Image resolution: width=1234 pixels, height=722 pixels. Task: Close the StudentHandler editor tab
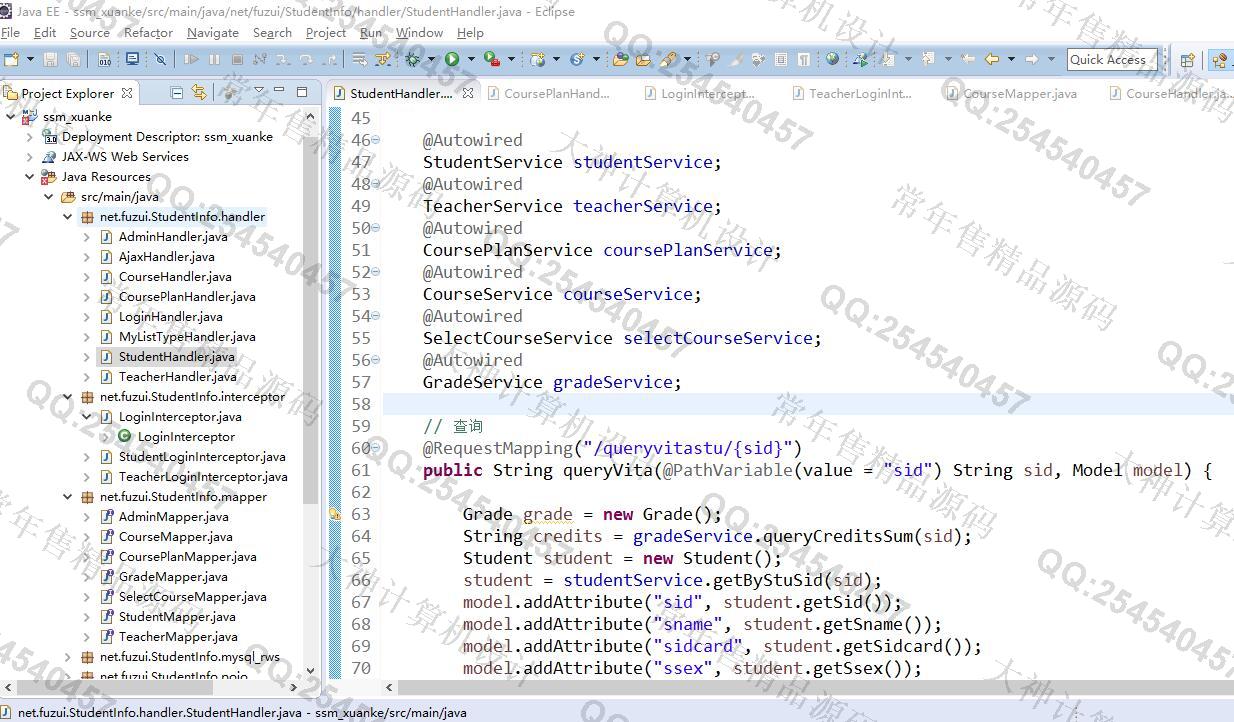[x=467, y=93]
